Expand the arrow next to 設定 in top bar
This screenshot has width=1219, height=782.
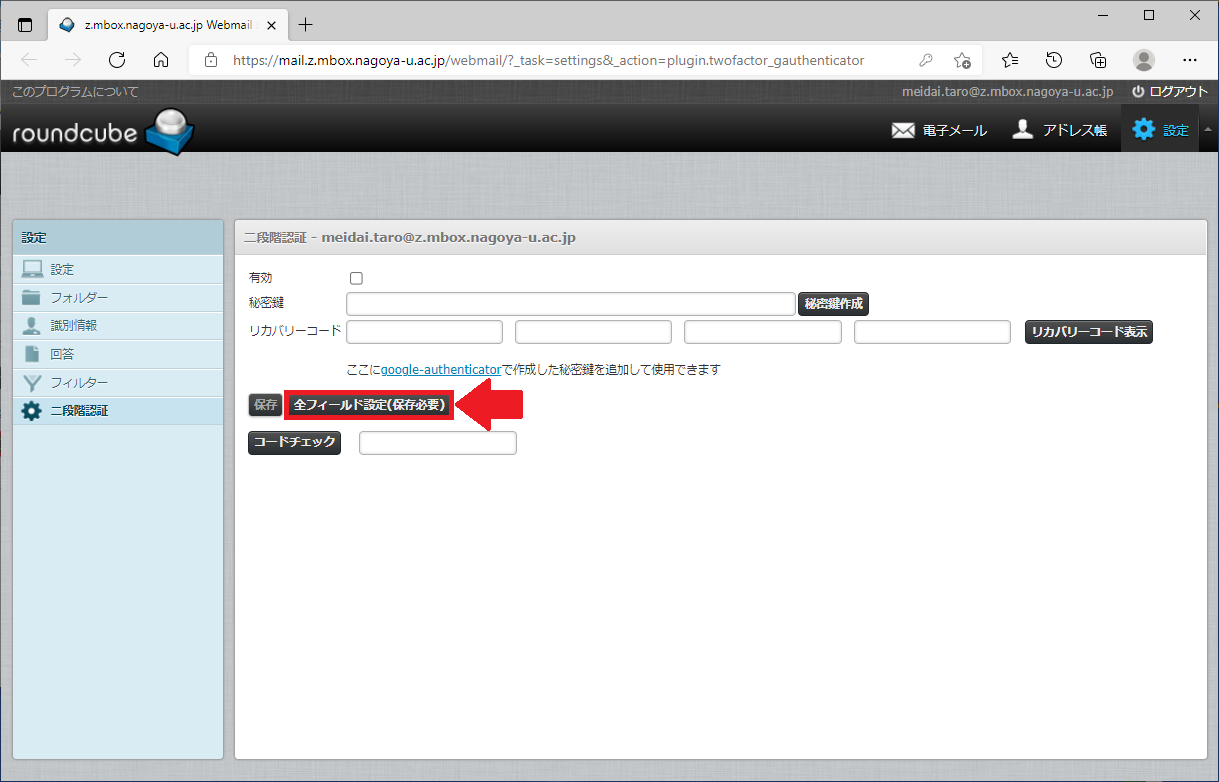click(x=1207, y=130)
